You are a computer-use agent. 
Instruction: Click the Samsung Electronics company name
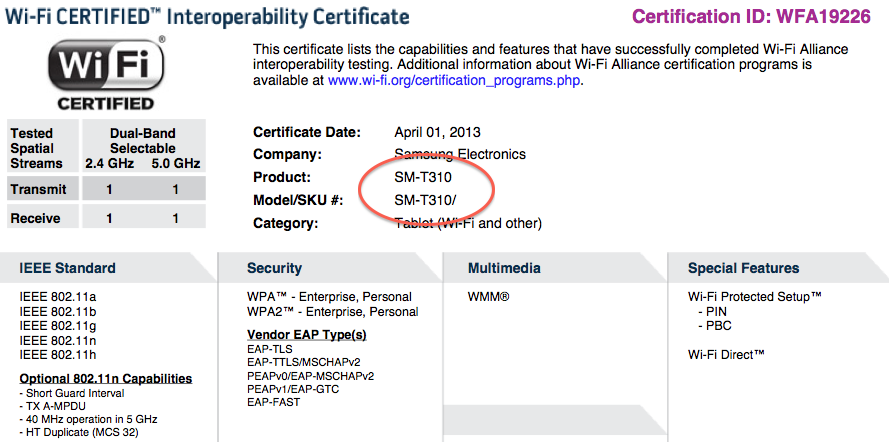pyautogui.click(x=460, y=154)
